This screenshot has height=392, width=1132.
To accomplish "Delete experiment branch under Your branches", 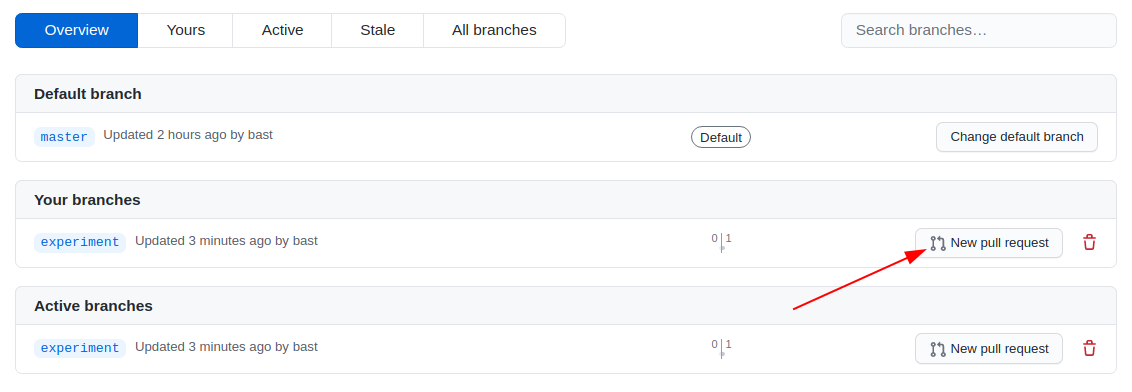I will point(1089,243).
